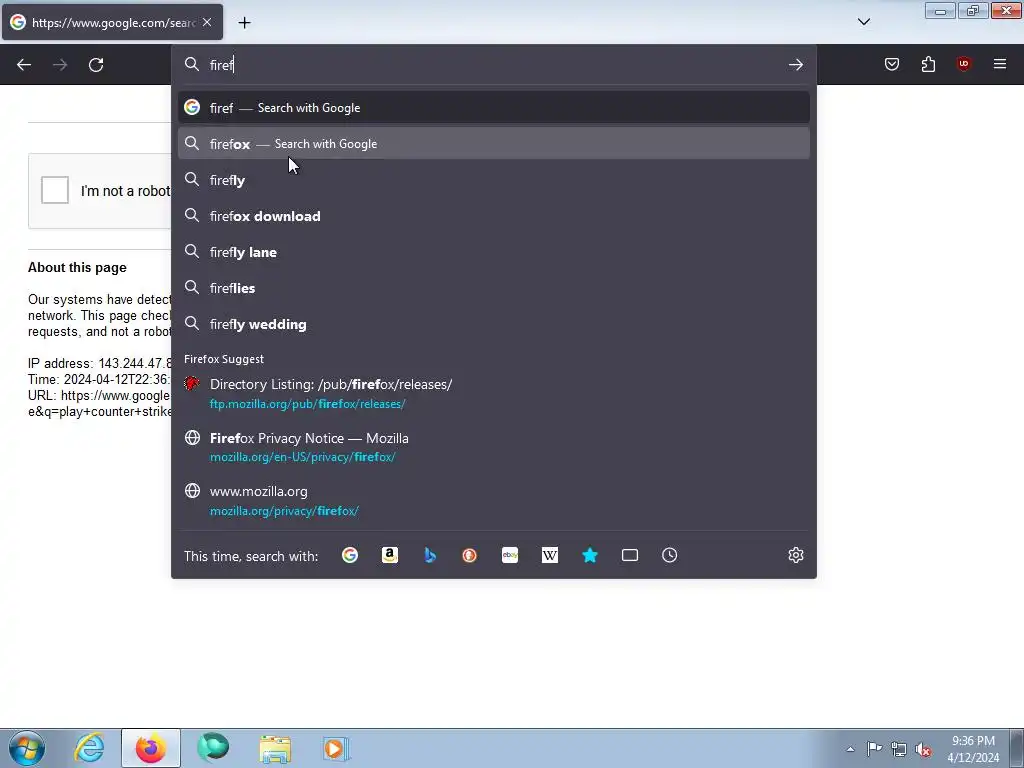Open a new tab with plus button
Image resolution: width=1024 pixels, height=768 pixels.
tap(244, 23)
